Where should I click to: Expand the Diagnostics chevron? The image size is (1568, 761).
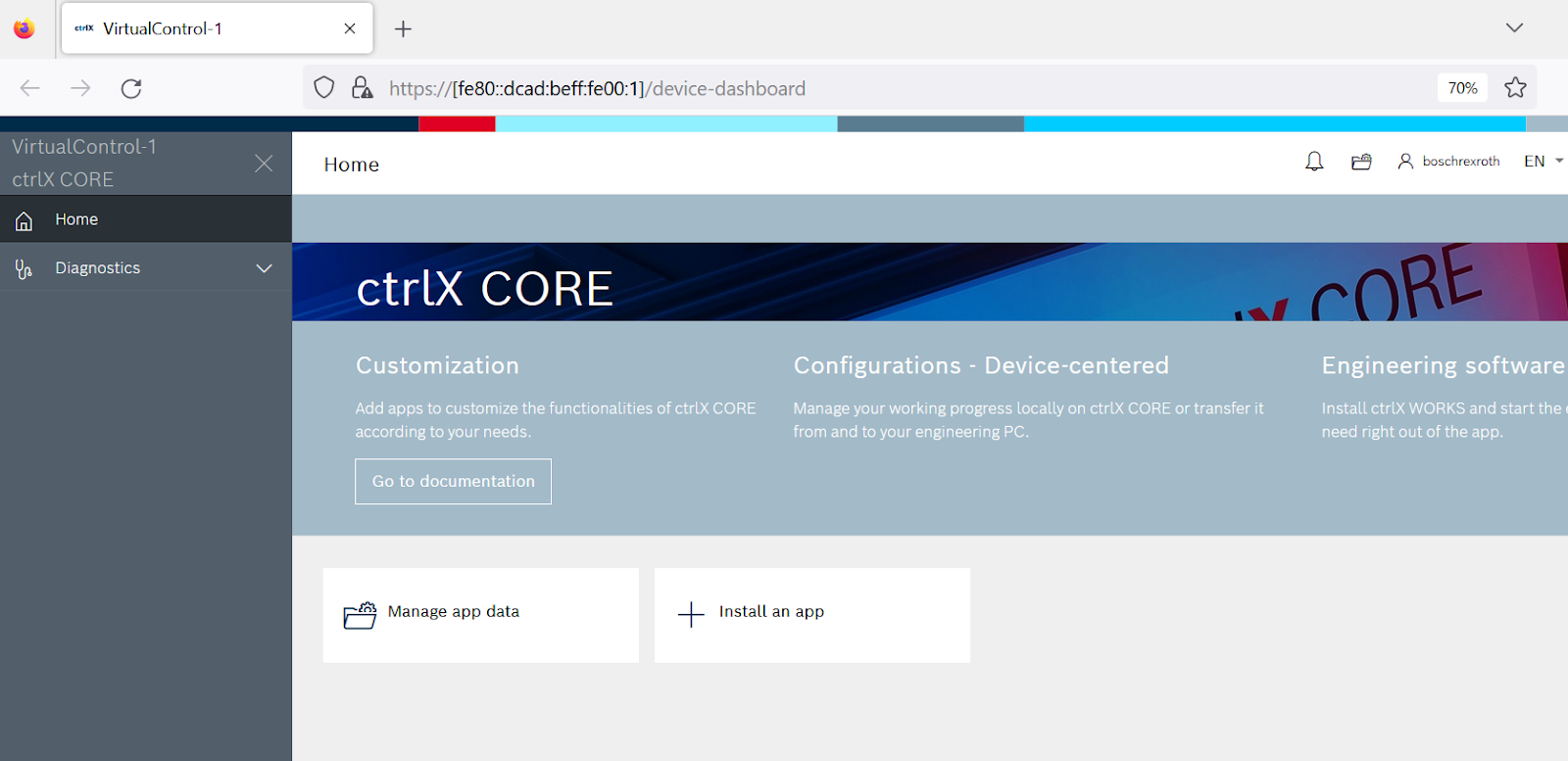(264, 268)
